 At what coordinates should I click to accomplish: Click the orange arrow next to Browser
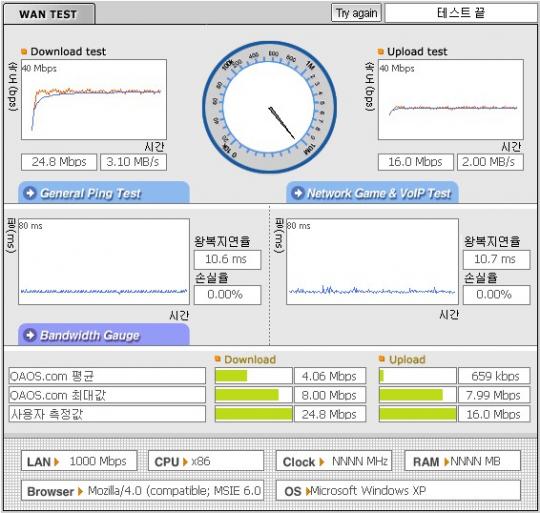tap(81, 491)
